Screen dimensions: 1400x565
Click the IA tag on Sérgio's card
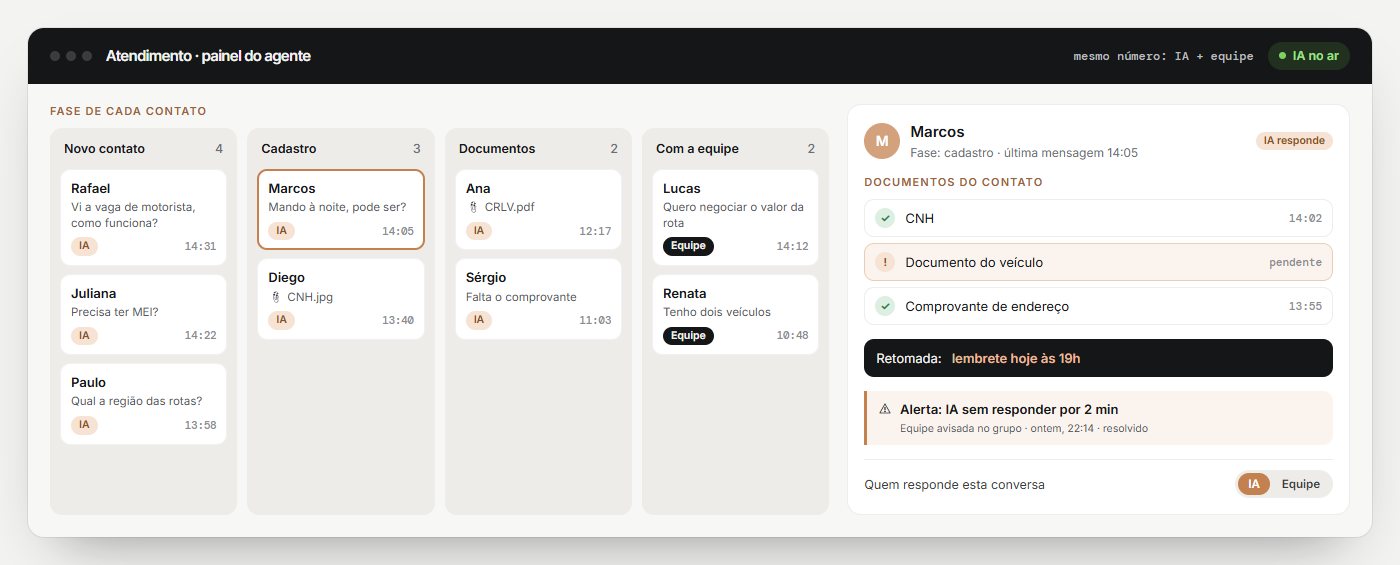[x=479, y=320]
